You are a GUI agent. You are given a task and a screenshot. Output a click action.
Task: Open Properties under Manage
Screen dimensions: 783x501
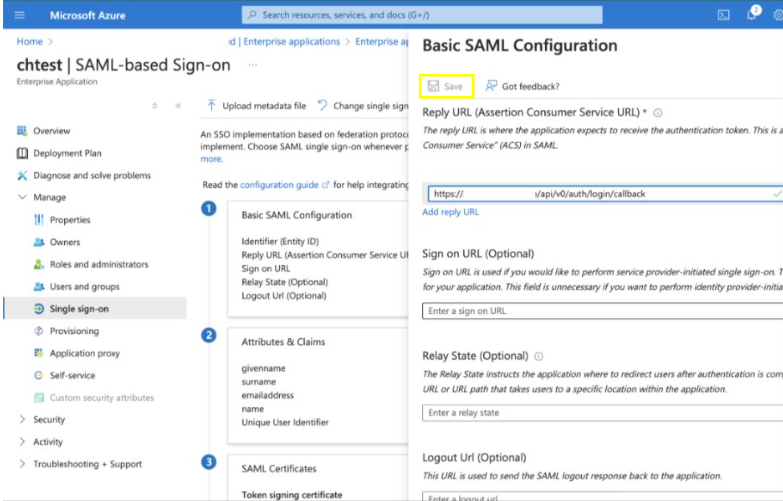[70, 220]
